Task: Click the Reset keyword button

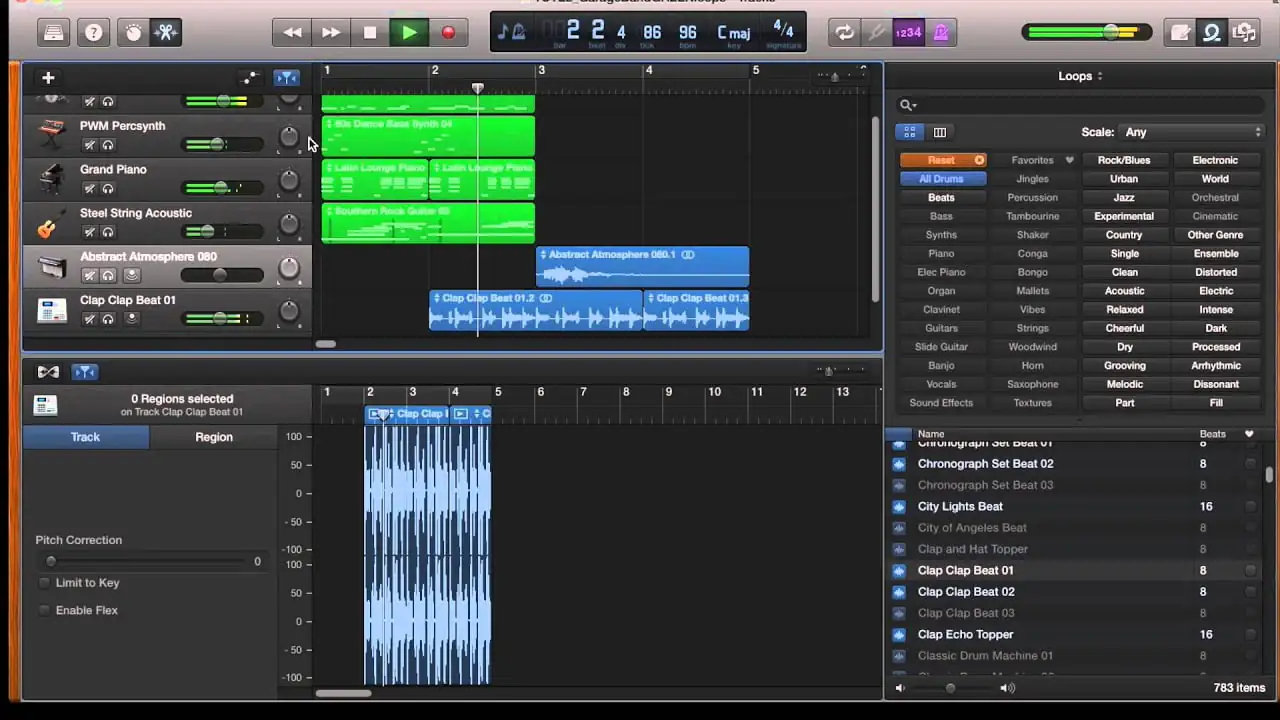Action: [941, 160]
